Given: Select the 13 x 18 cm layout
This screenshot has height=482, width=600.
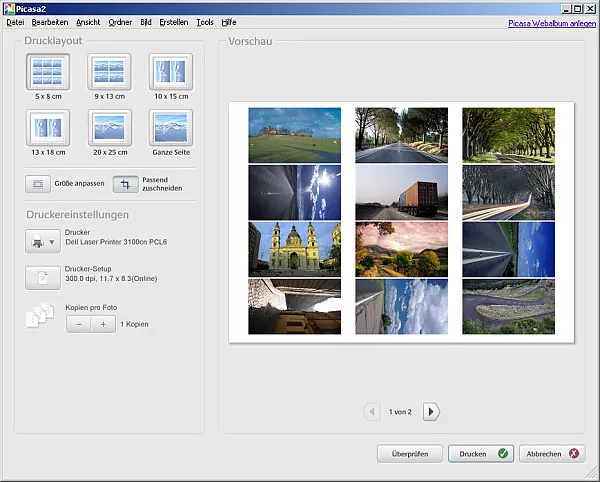Looking at the screenshot, I should click(x=49, y=128).
